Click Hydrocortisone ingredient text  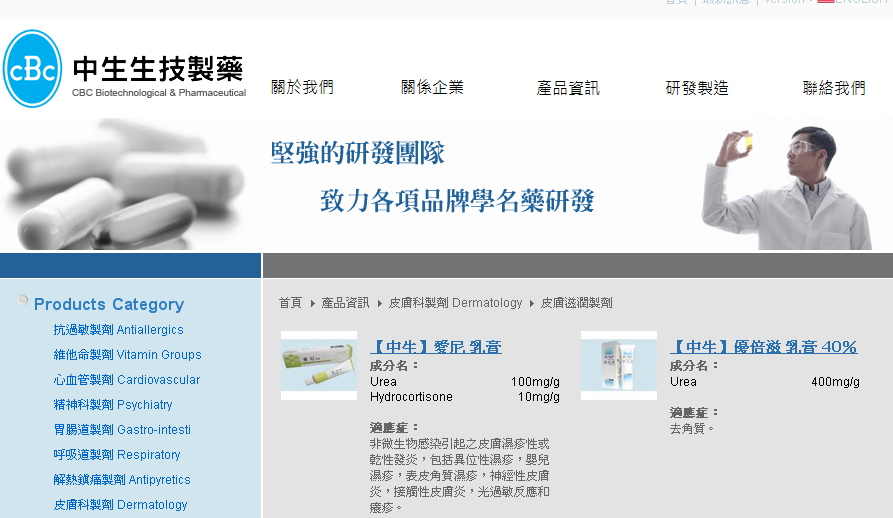411,397
